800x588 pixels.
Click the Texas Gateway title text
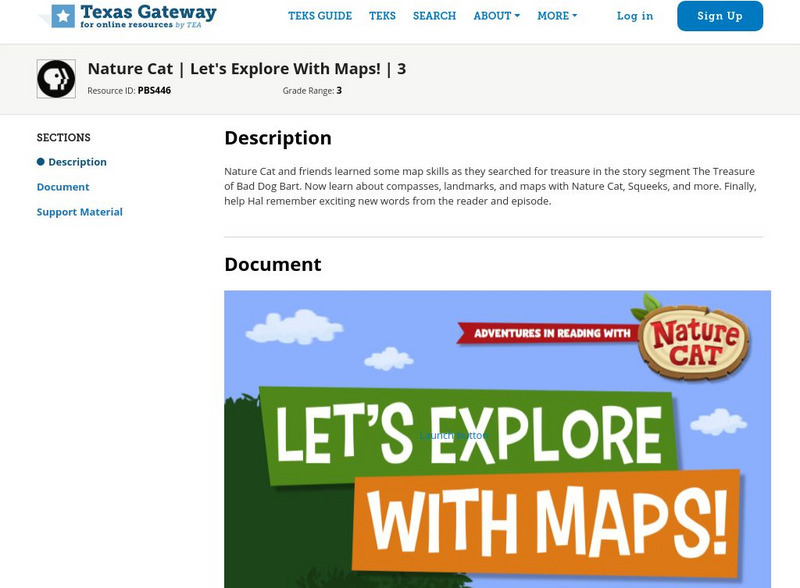click(148, 12)
